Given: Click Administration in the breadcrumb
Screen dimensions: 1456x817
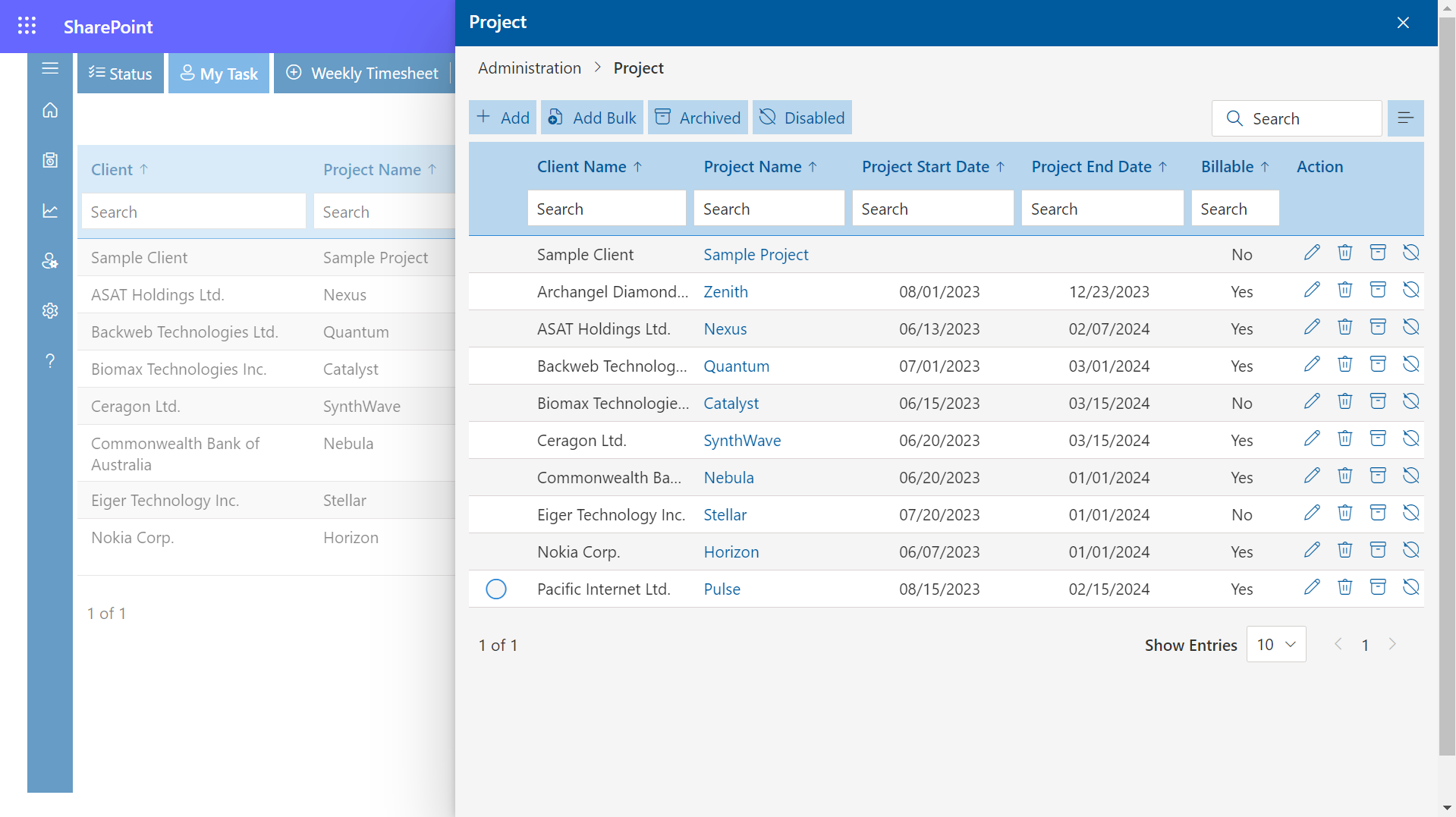Looking at the screenshot, I should point(530,68).
